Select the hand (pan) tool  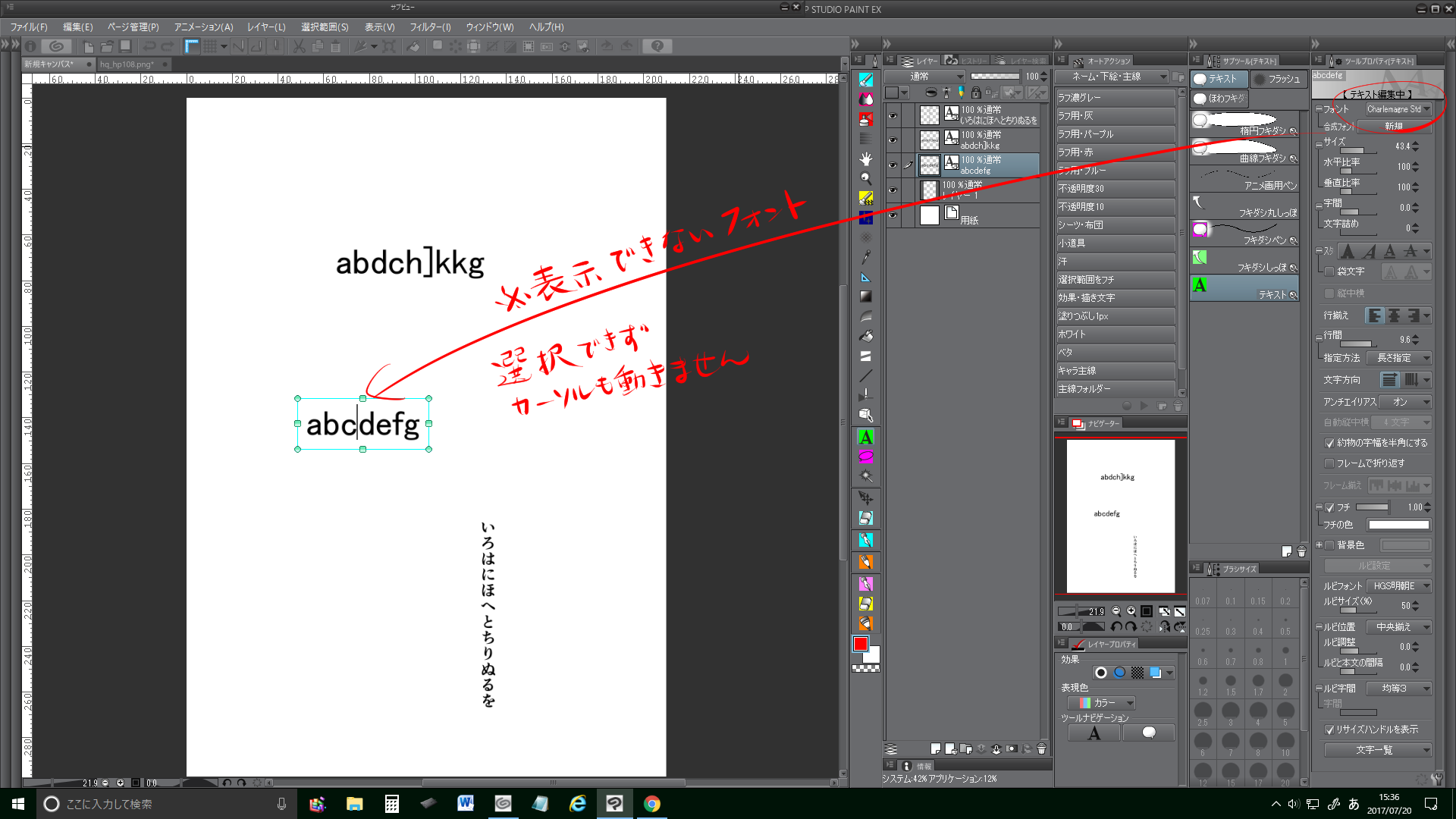865,158
